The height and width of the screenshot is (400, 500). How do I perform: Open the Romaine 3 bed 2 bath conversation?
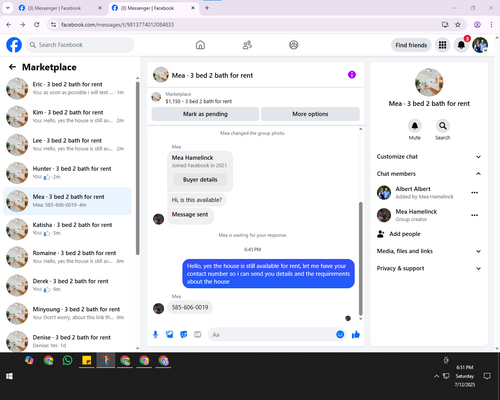click(68, 257)
